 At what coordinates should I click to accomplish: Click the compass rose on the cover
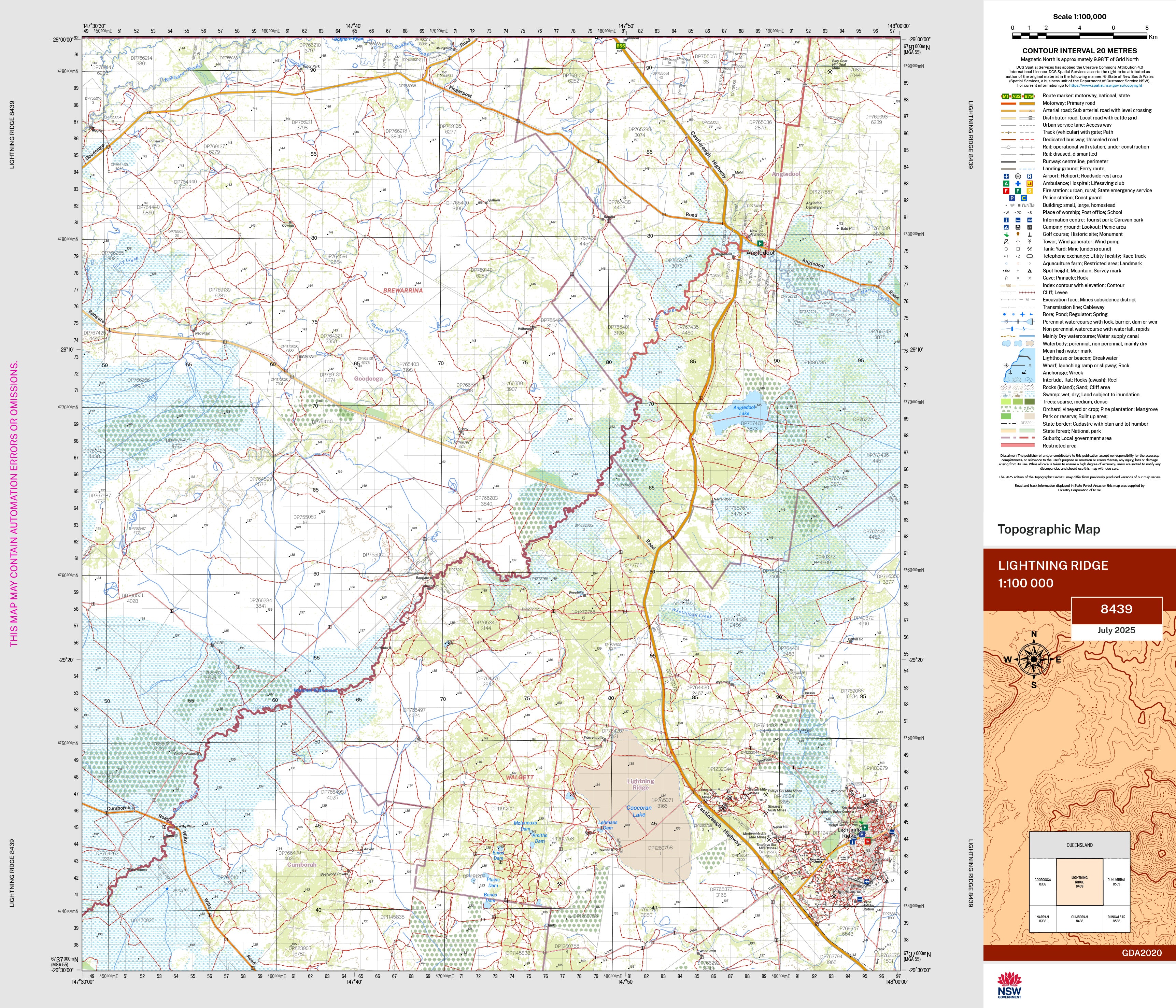click(x=1034, y=659)
